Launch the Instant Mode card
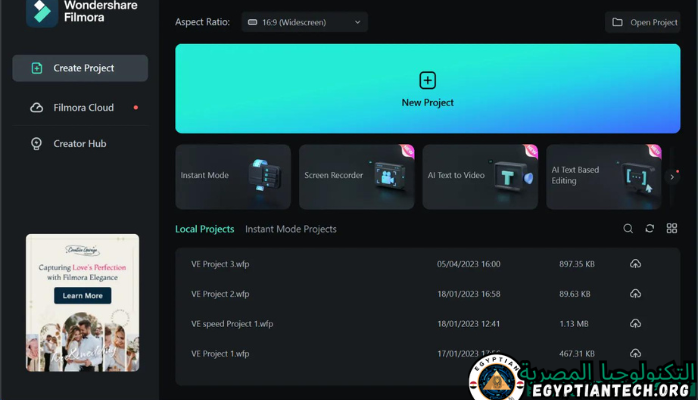This screenshot has height=400, width=698. coord(233,177)
